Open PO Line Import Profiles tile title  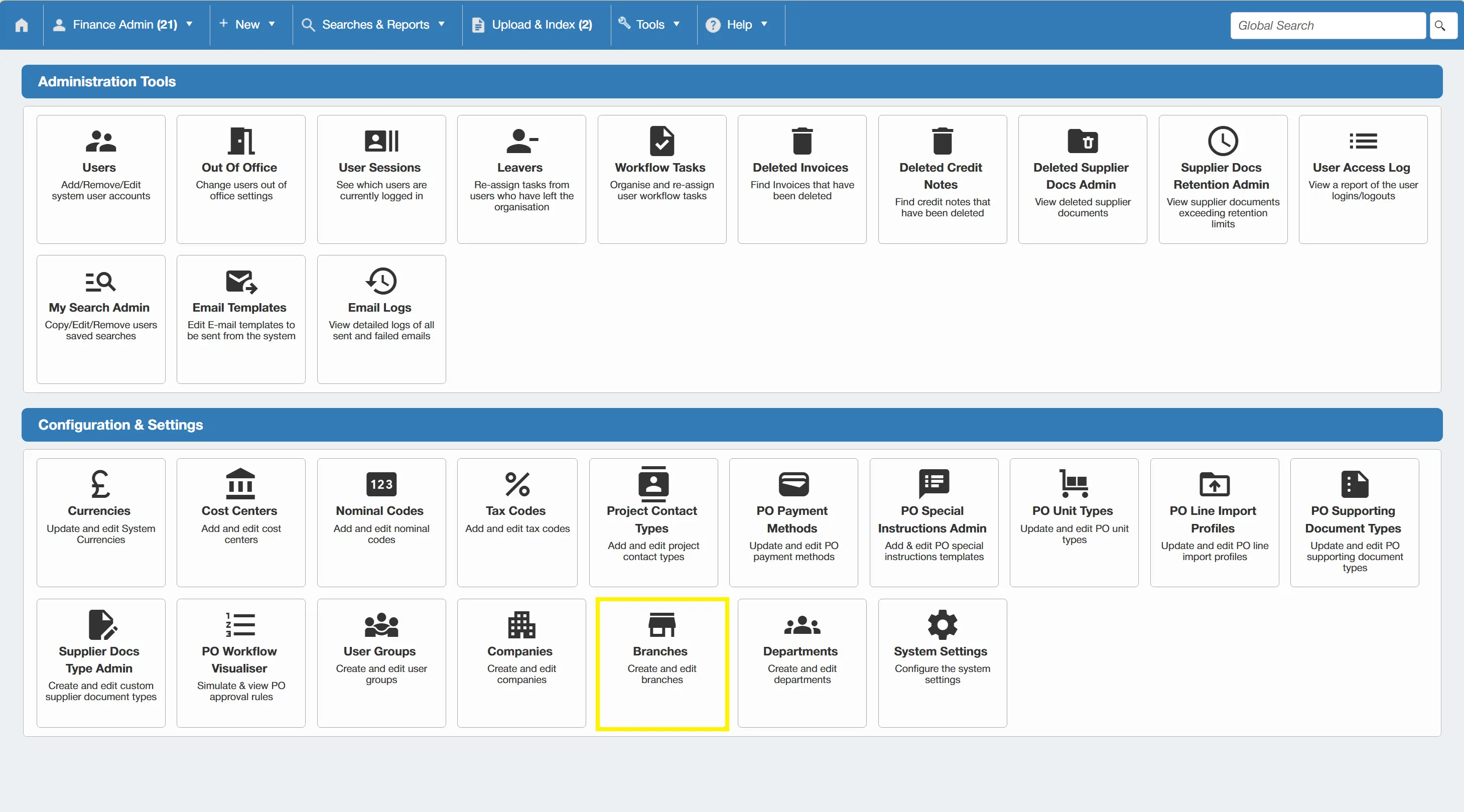tap(1213, 519)
